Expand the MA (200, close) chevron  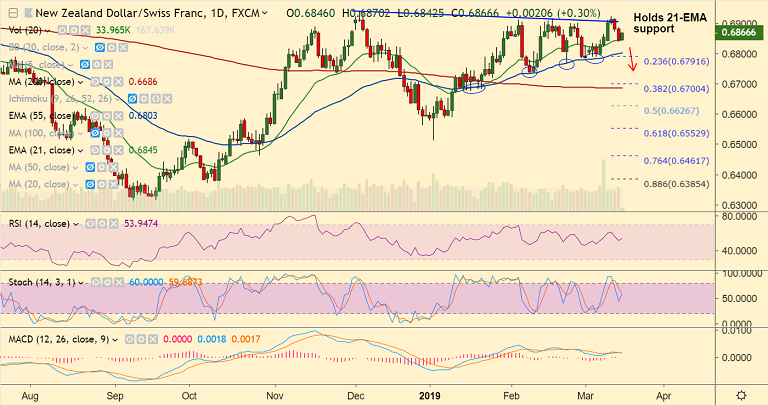tap(80, 82)
